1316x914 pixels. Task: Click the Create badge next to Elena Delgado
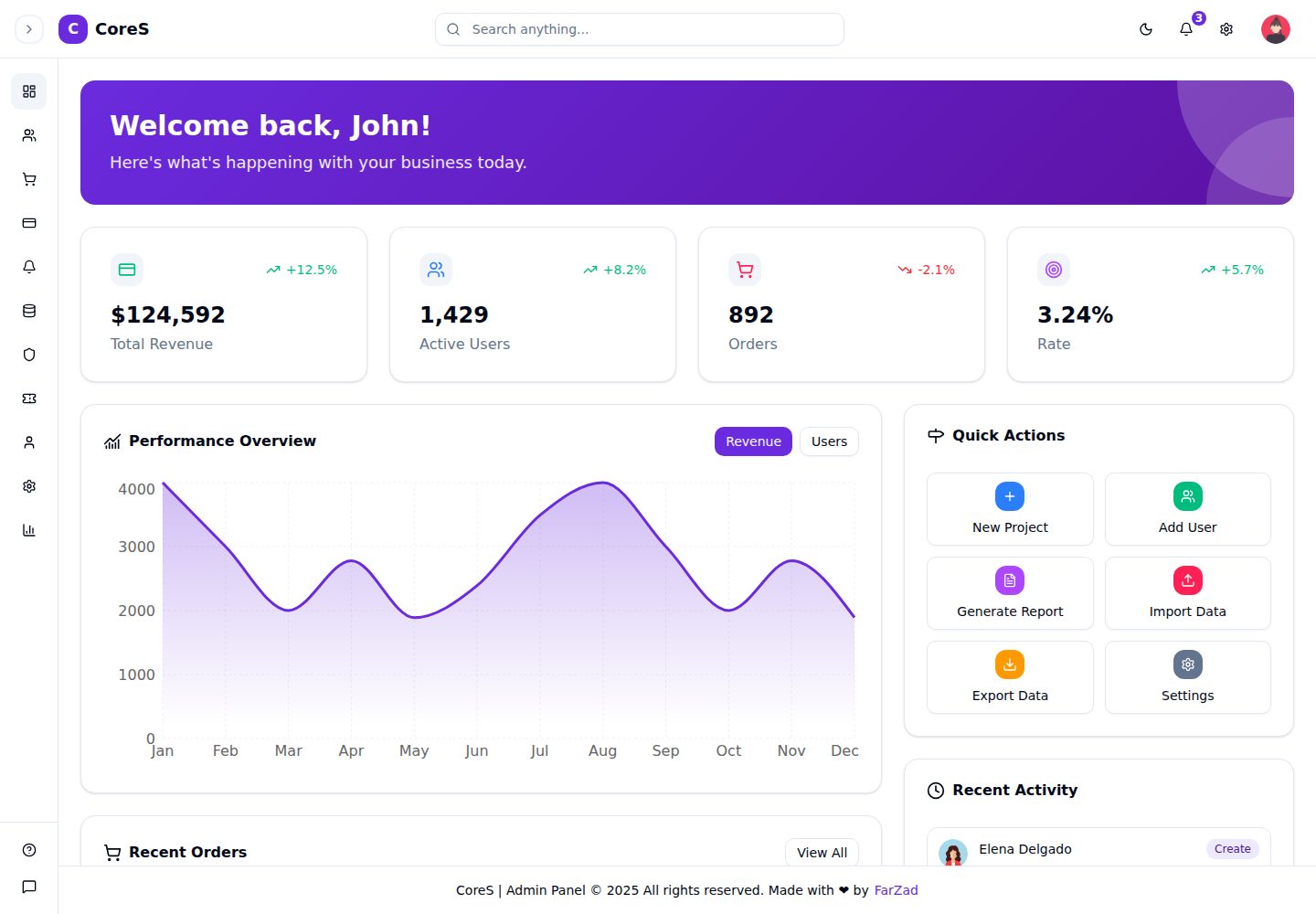(x=1232, y=849)
